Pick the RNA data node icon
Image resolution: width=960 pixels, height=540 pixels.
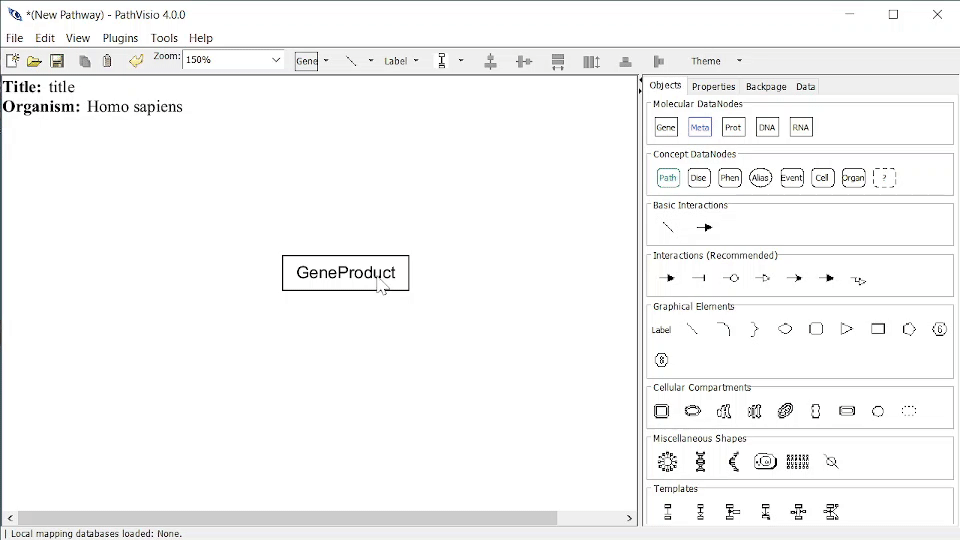click(800, 127)
